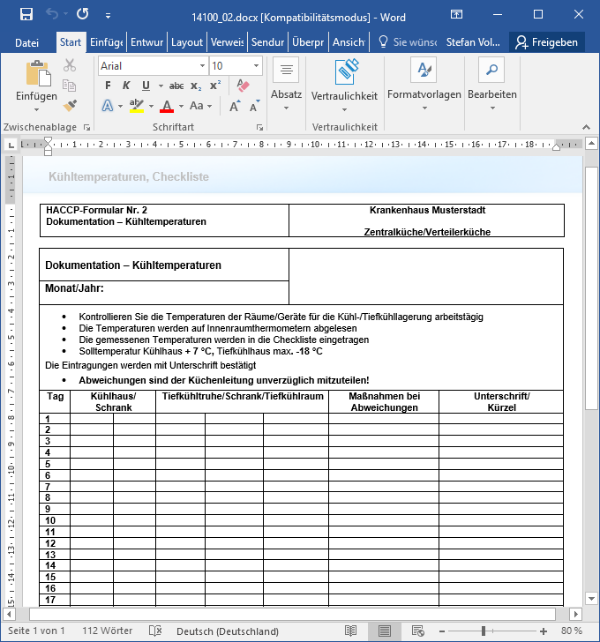This screenshot has width=600, height=642.
Task: Select the Format Painter brush icon
Action: point(70,105)
